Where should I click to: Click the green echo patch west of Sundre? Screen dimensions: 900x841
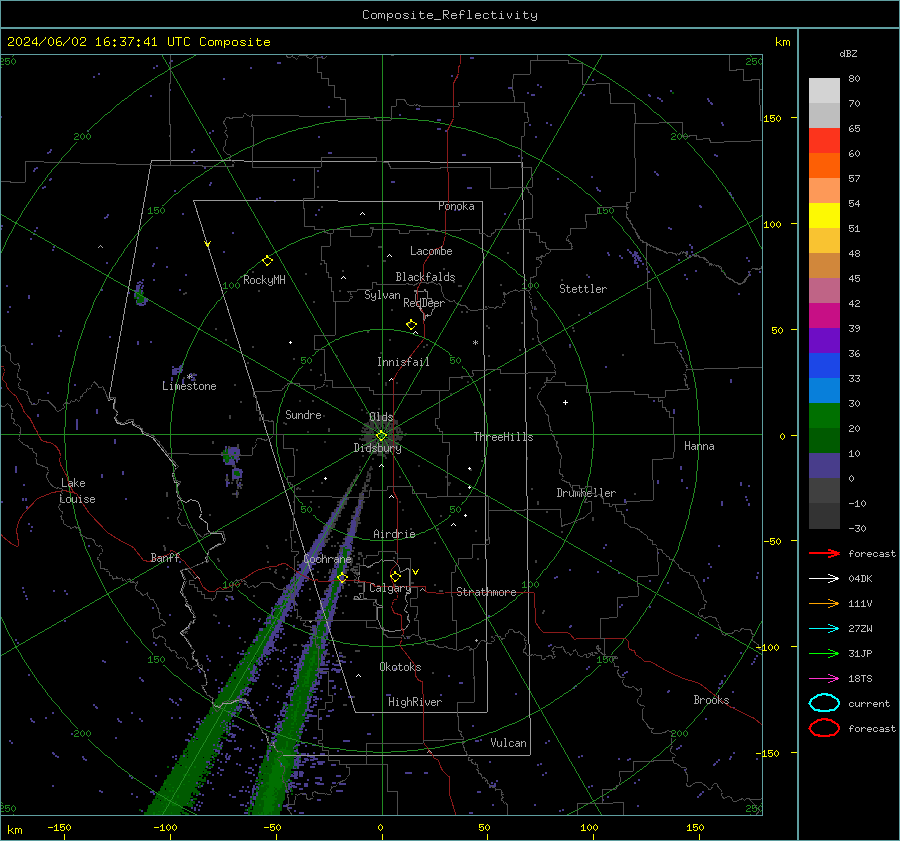(x=231, y=455)
